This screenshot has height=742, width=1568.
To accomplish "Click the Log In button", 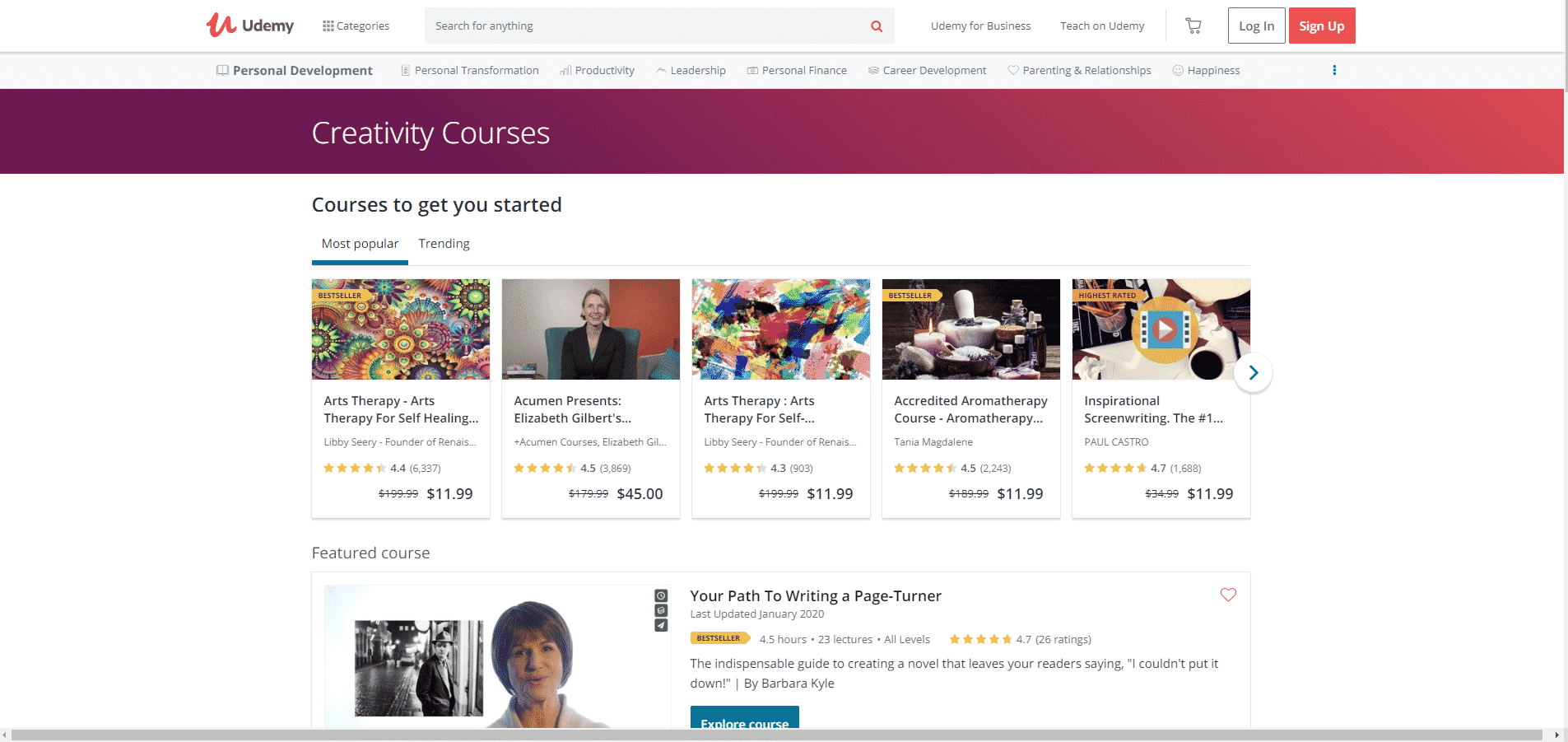I will [x=1256, y=26].
